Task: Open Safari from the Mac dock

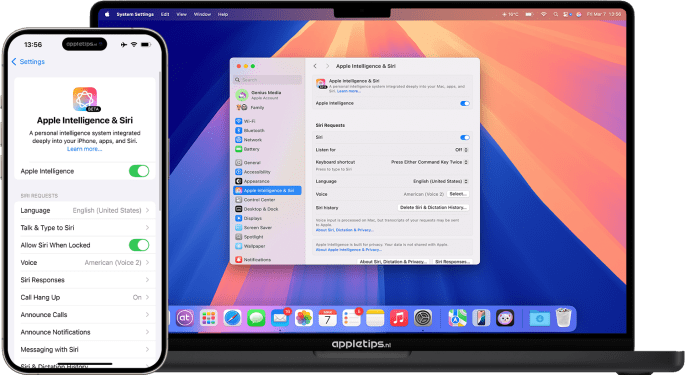Action: click(x=232, y=318)
